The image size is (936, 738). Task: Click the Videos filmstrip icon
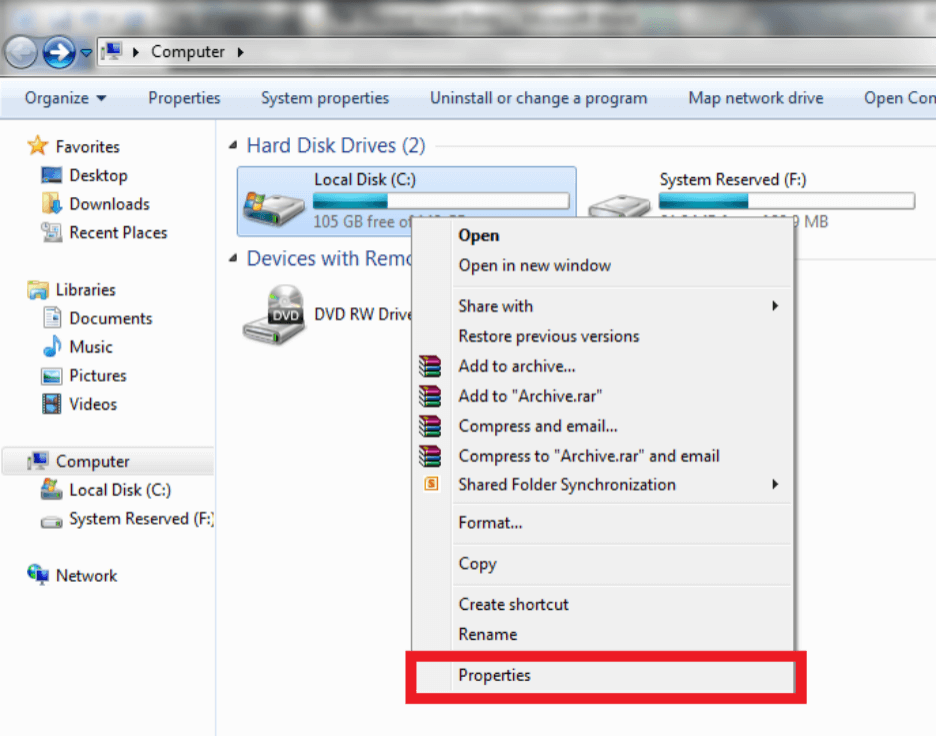51,404
